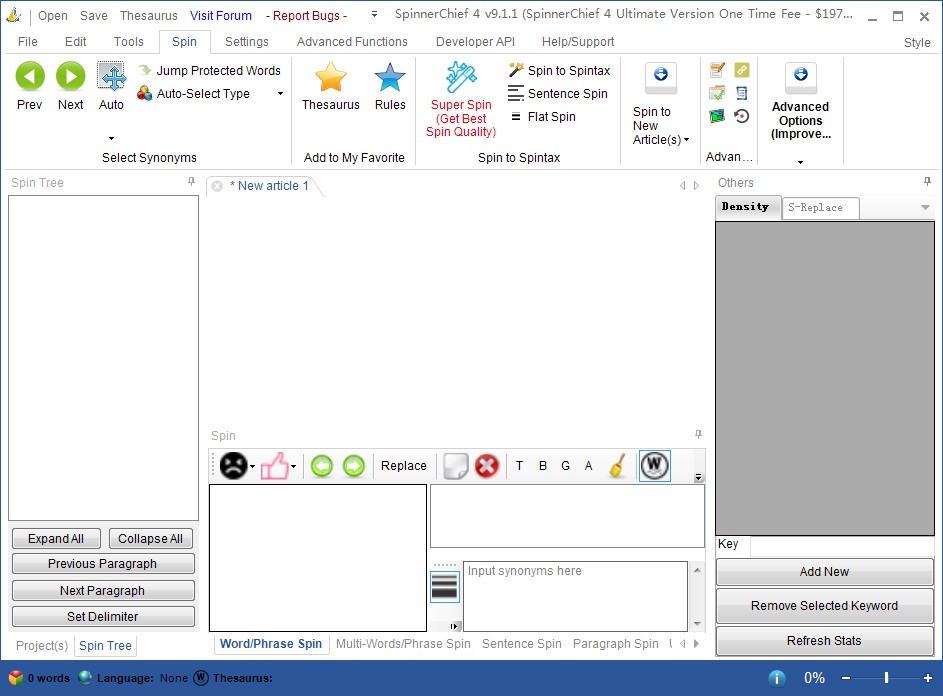Click the red X delete icon

click(x=487, y=466)
